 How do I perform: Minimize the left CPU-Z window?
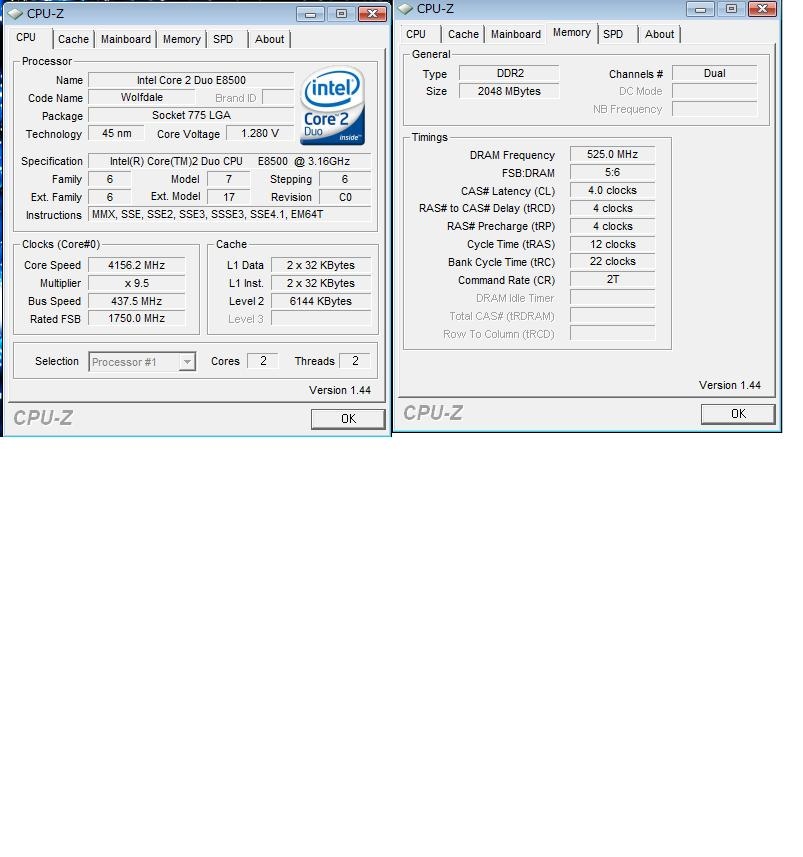click(x=310, y=14)
